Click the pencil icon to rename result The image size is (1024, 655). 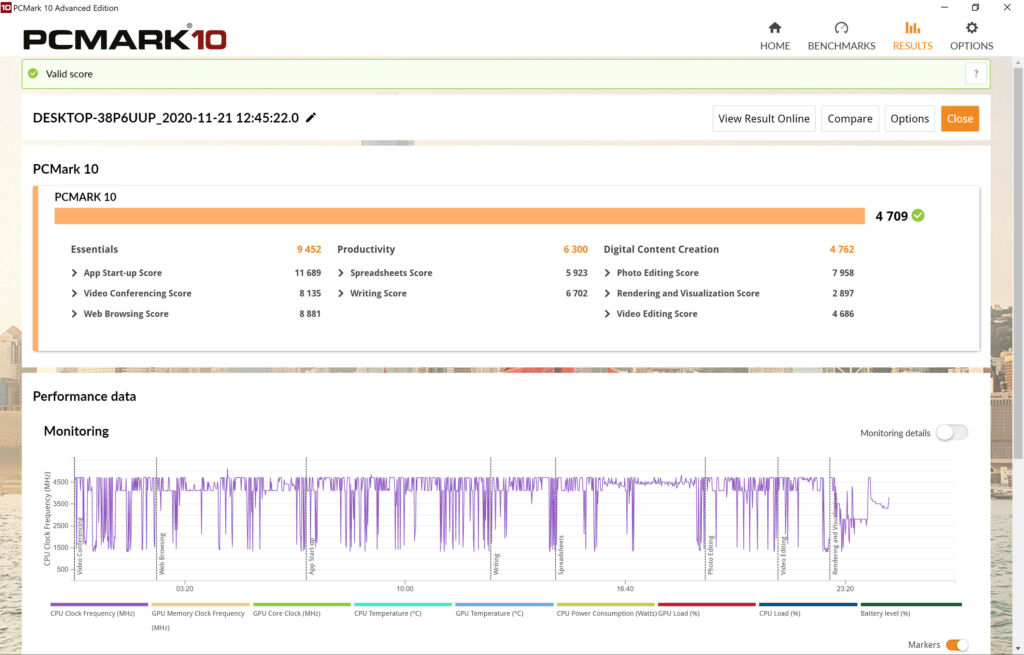pyautogui.click(x=311, y=118)
